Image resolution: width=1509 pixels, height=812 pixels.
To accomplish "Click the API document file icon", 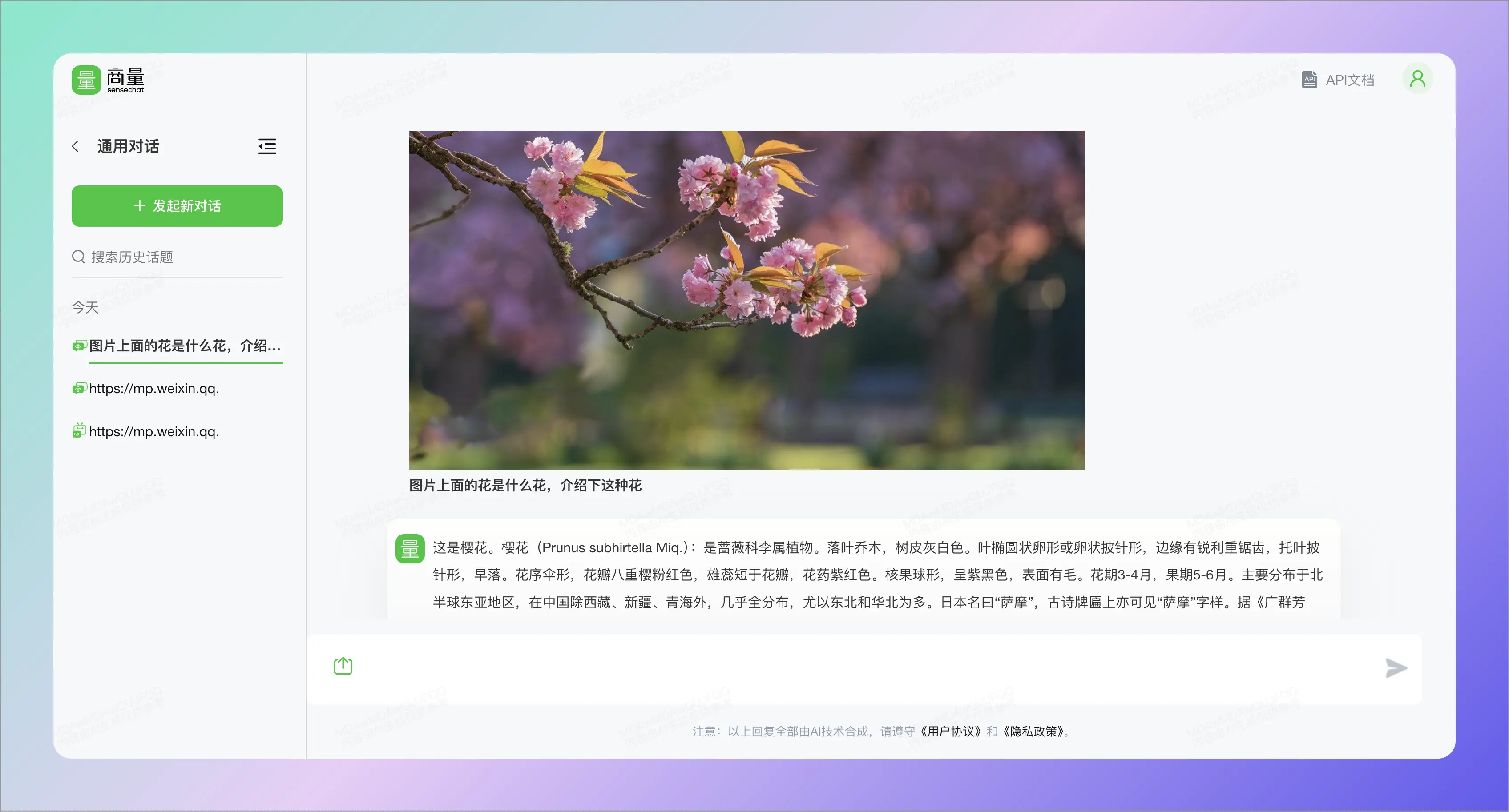I will point(1309,80).
